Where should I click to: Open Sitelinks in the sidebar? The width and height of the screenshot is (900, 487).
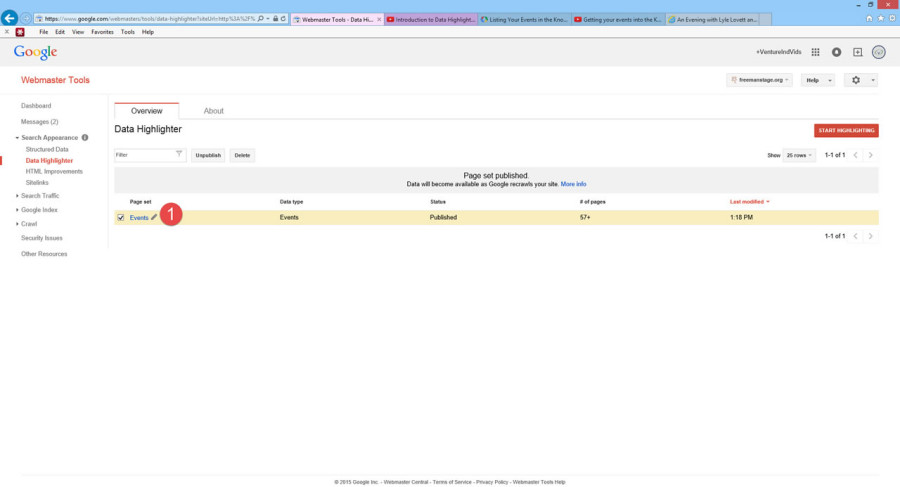coord(37,183)
